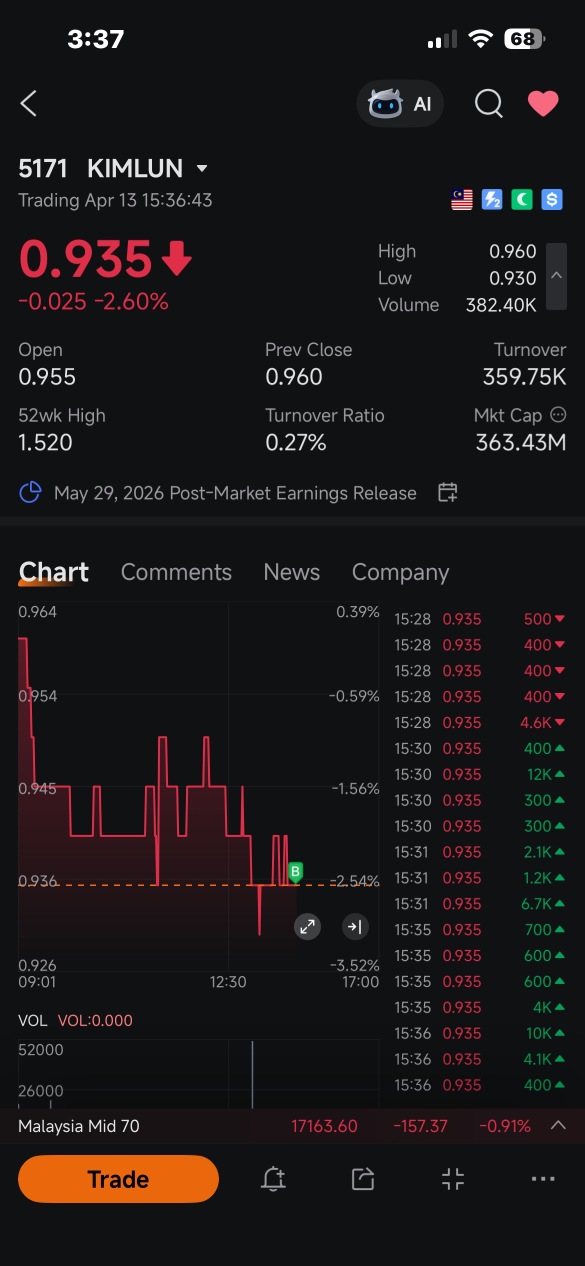Add the earnings release to calendar icon

448,492
